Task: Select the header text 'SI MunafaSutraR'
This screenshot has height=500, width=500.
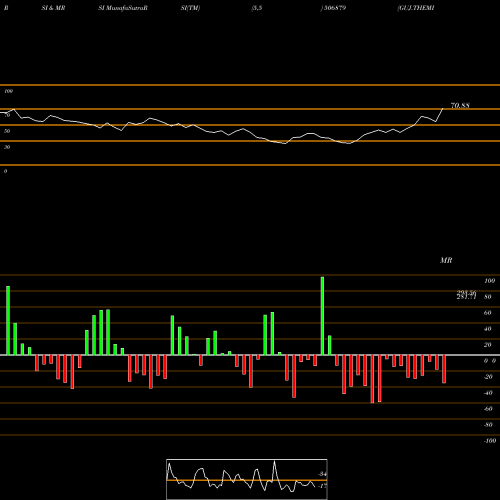Action: point(123,8)
